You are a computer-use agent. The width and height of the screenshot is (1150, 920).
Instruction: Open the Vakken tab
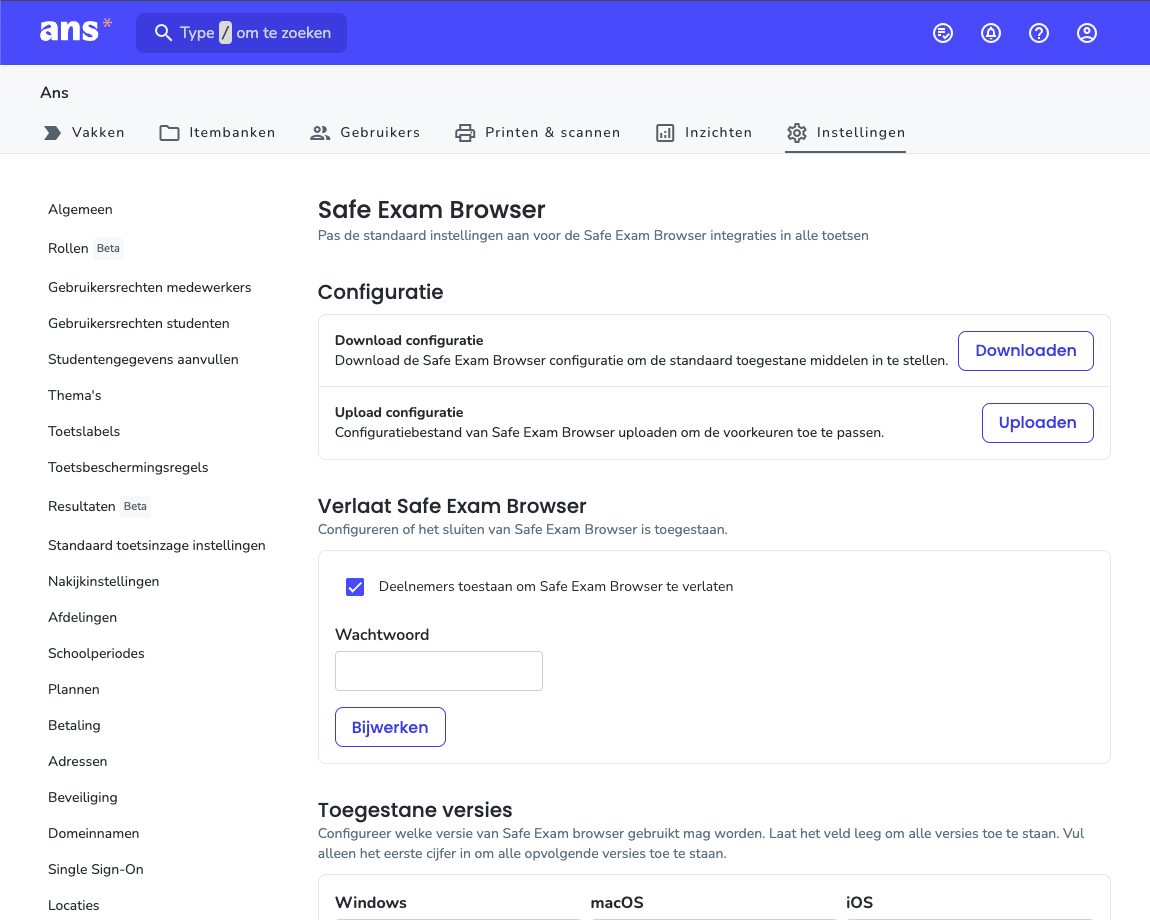coord(84,133)
